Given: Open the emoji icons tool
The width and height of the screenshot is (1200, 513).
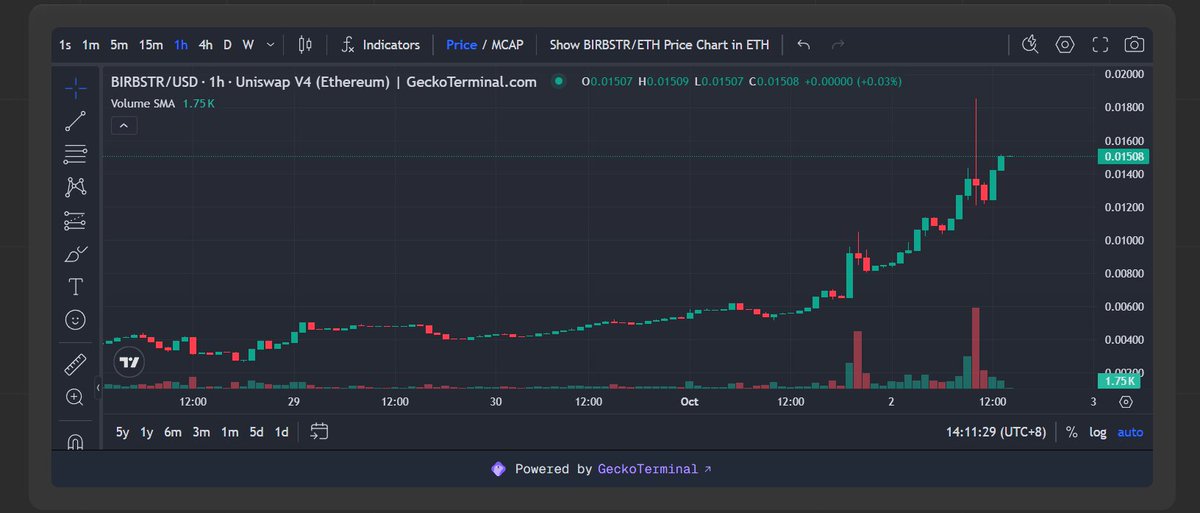Looking at the screenshot, I should (x=75, y=320).
